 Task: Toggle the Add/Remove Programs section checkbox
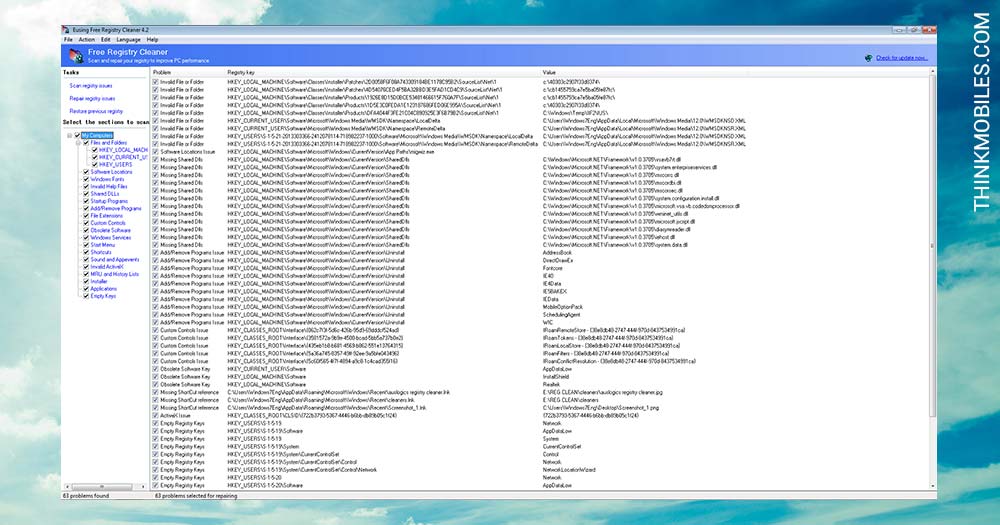(x=86, y=209)
